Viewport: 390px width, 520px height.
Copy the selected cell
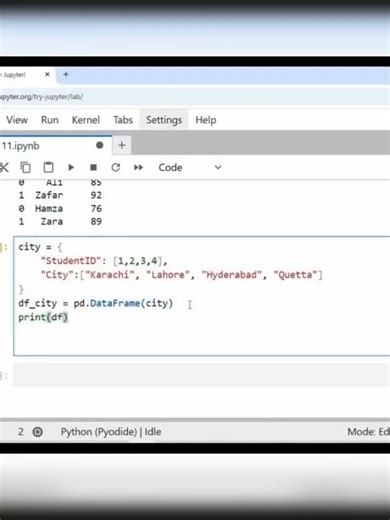[26, 167]
